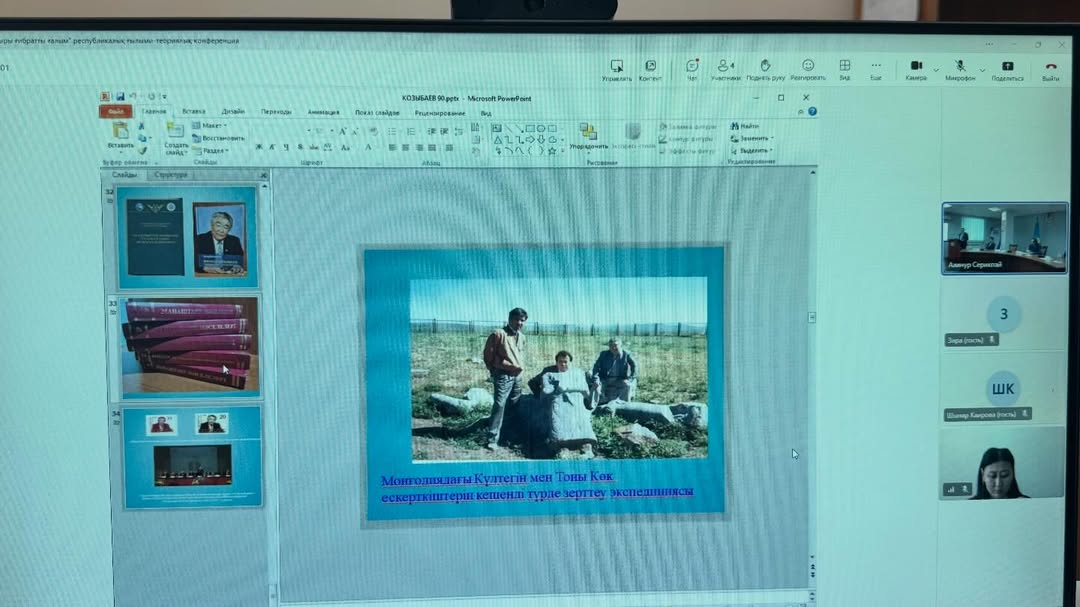
Task: Expand the Layout (Макет) dropdown
Action: (x=212, y=126)
